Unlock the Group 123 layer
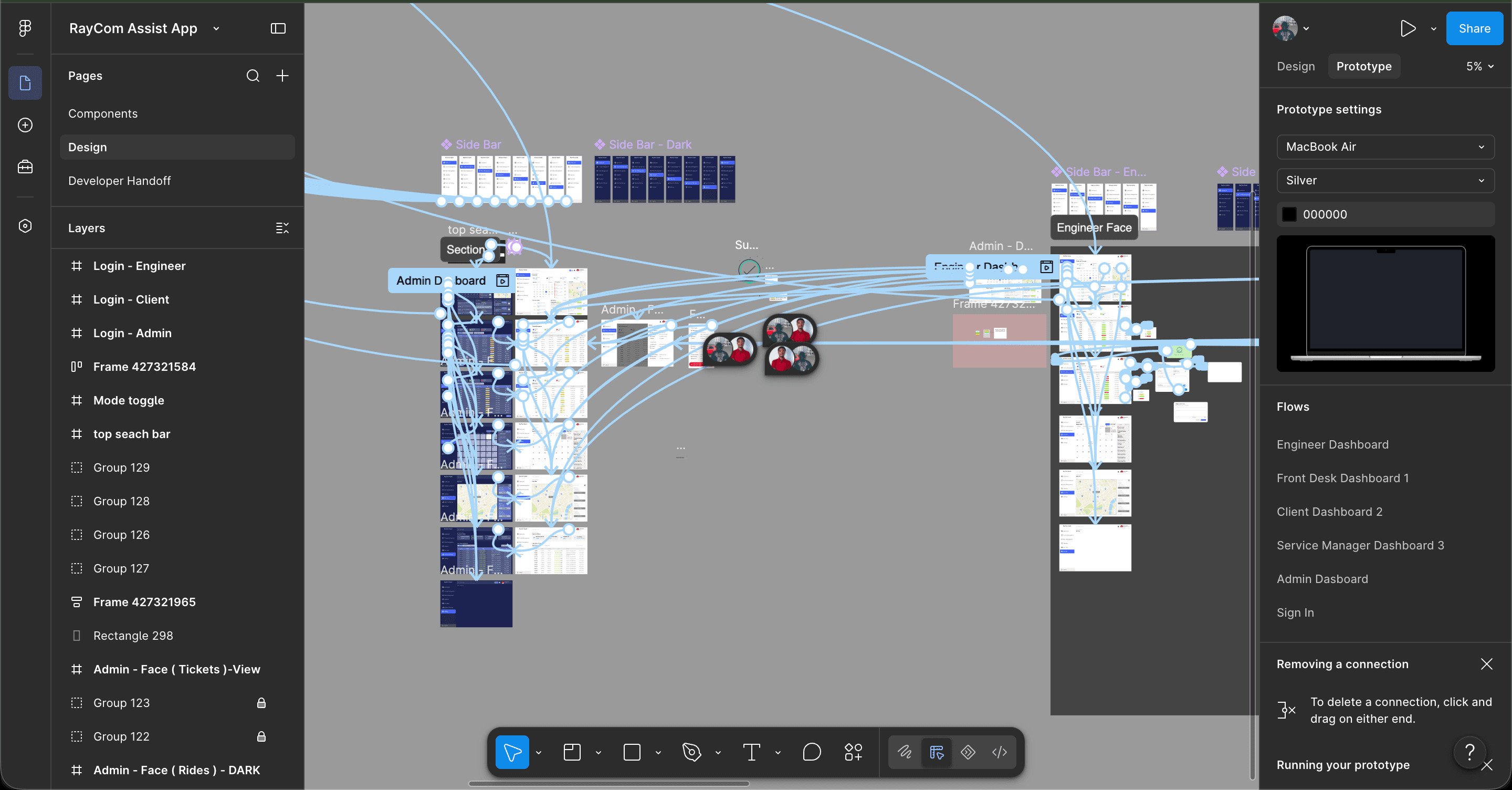This screenshot has width=1512, height=790. [x=262, y=703]
